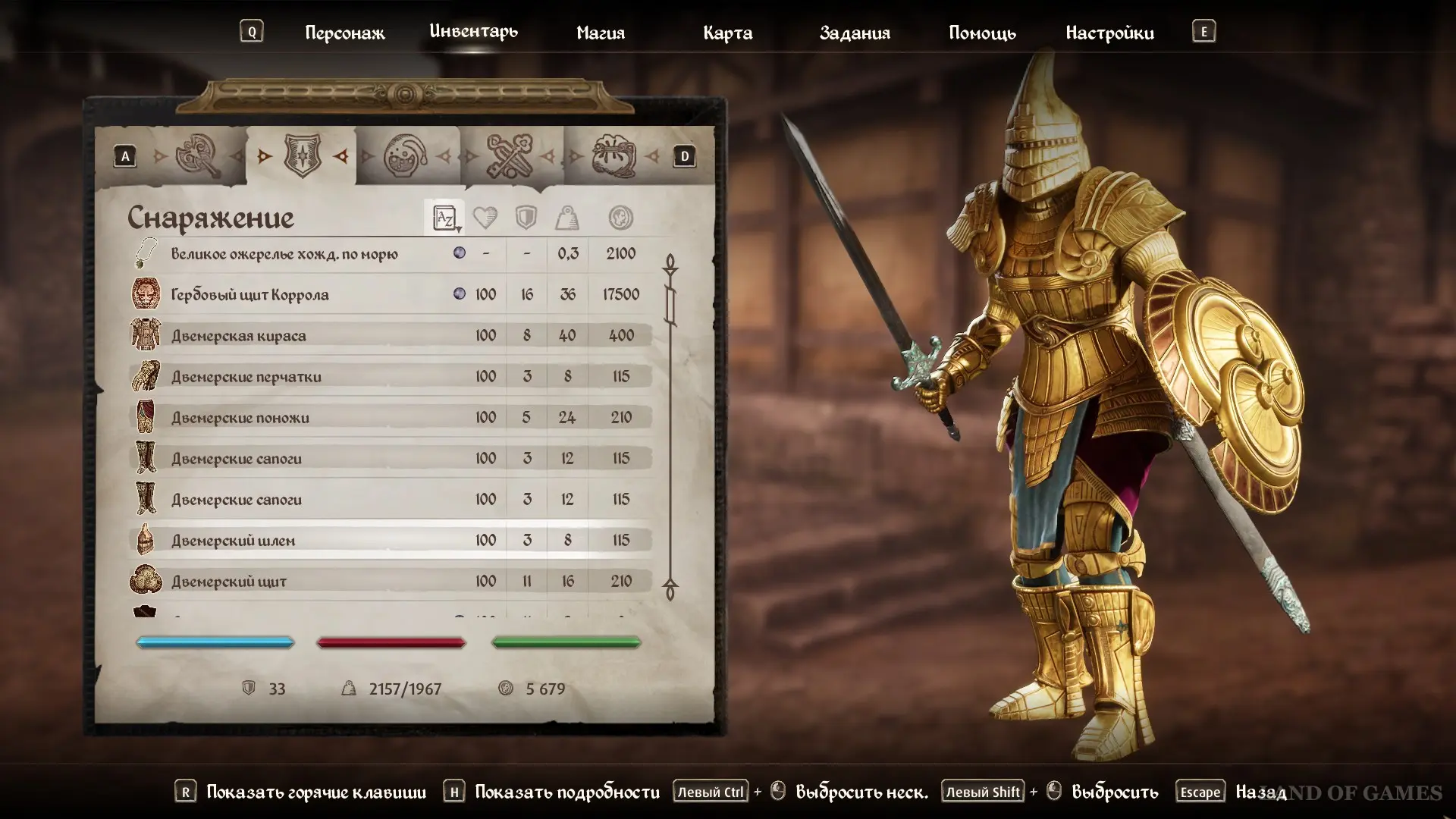Image resolution: width=1456 pixels, height=819 pixels.
Task: Select Великое ожерелье хожд. по морю row
Action: tap(391, 253)
